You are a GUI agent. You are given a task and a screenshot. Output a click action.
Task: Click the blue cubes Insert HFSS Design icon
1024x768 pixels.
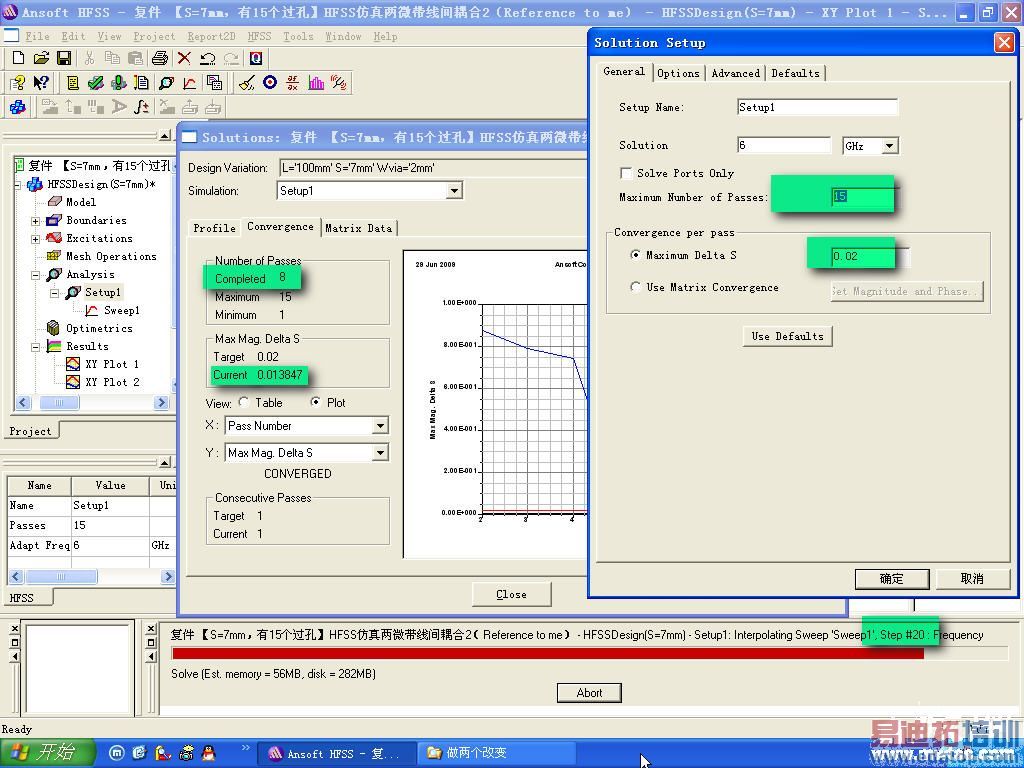coord(18,106)
